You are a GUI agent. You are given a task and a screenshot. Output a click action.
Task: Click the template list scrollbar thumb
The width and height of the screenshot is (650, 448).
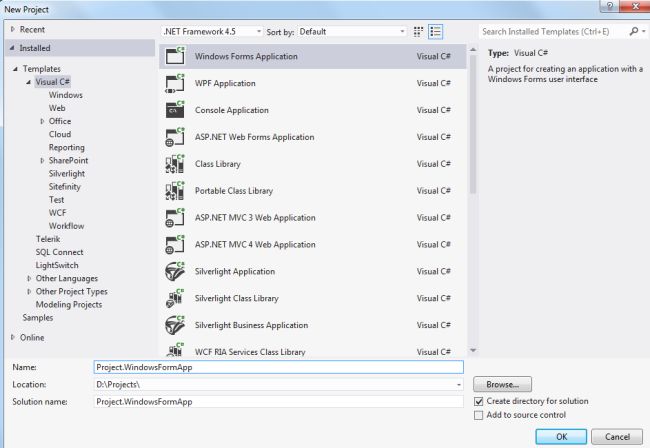pyautogui.click(x=473, y=123)
